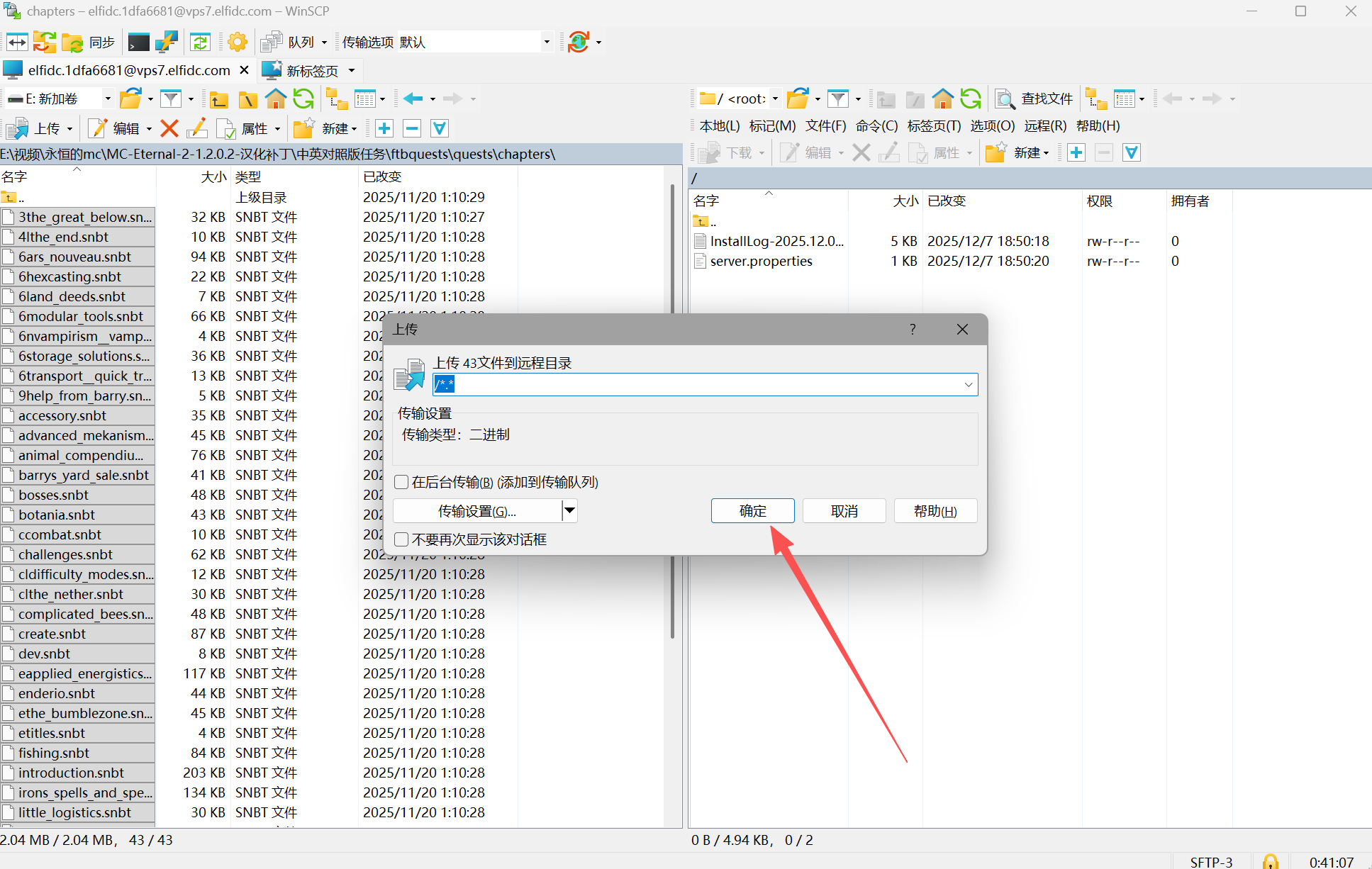Viewport: 1372px width, 869px height.
Task: Switch to the 新标签页 tab
Action: [x=312, y=70]
